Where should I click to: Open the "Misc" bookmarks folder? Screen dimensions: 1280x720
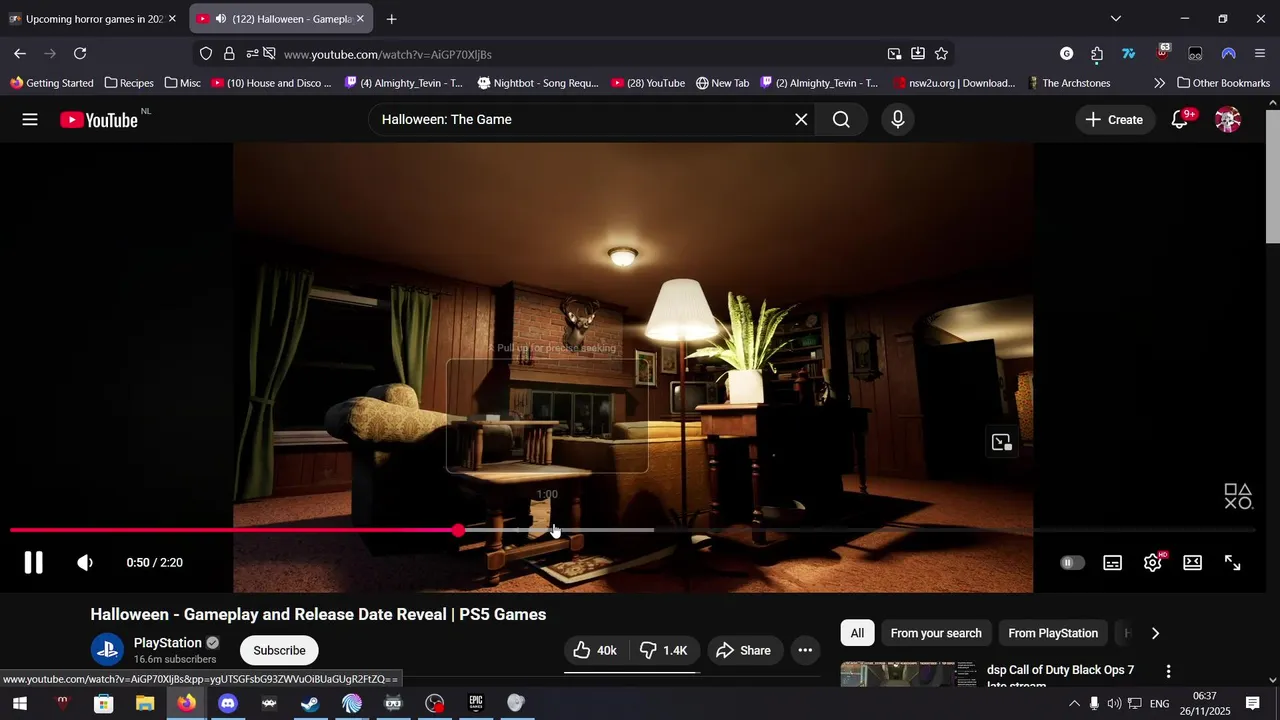tap(182, 83)
